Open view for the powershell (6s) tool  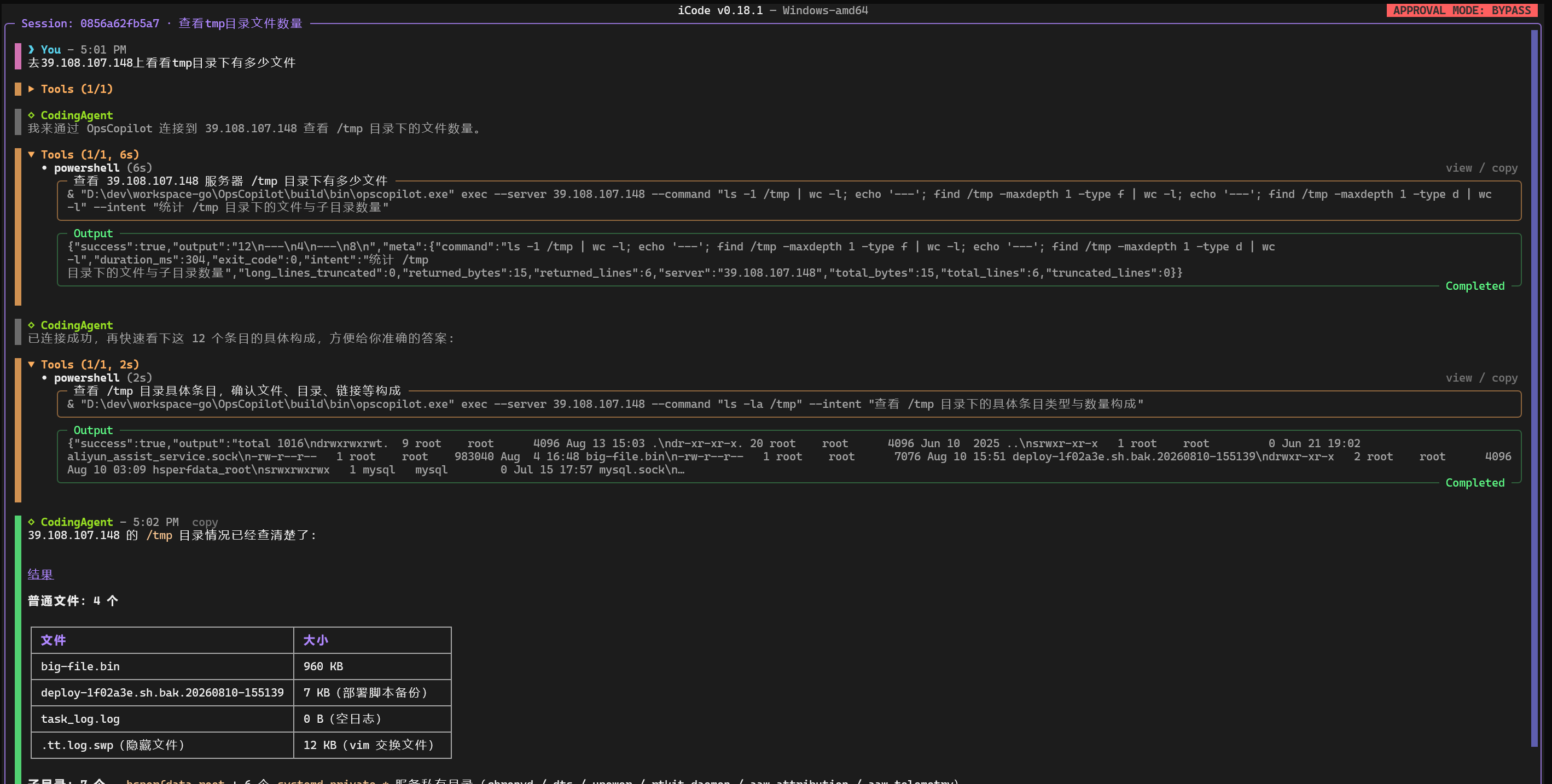click(x=1458, y=168)
